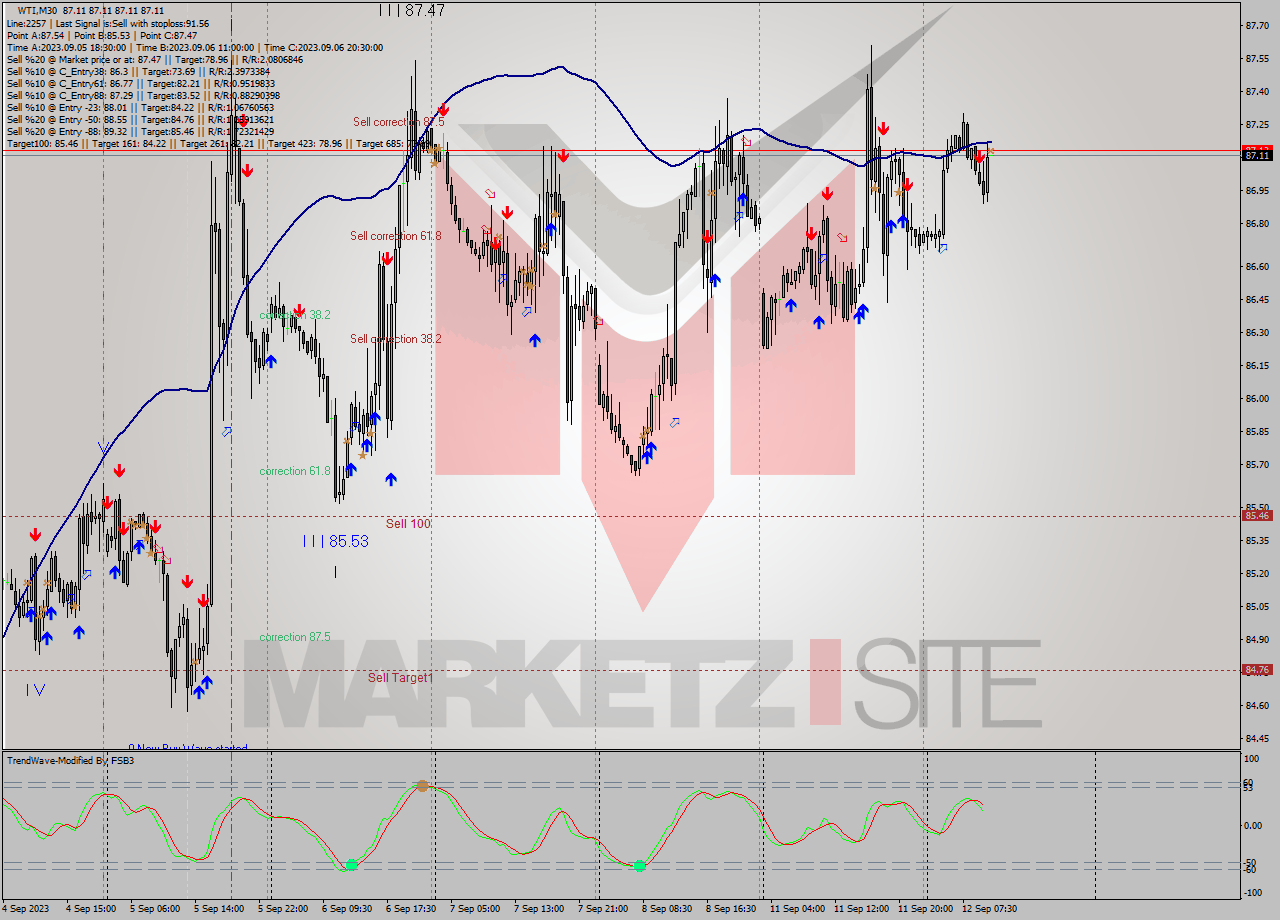This screenshot has height=920, width=1280.
Task: Click the '8 Sep 16:30' time axis label
Action: click(x=731, y=909)
